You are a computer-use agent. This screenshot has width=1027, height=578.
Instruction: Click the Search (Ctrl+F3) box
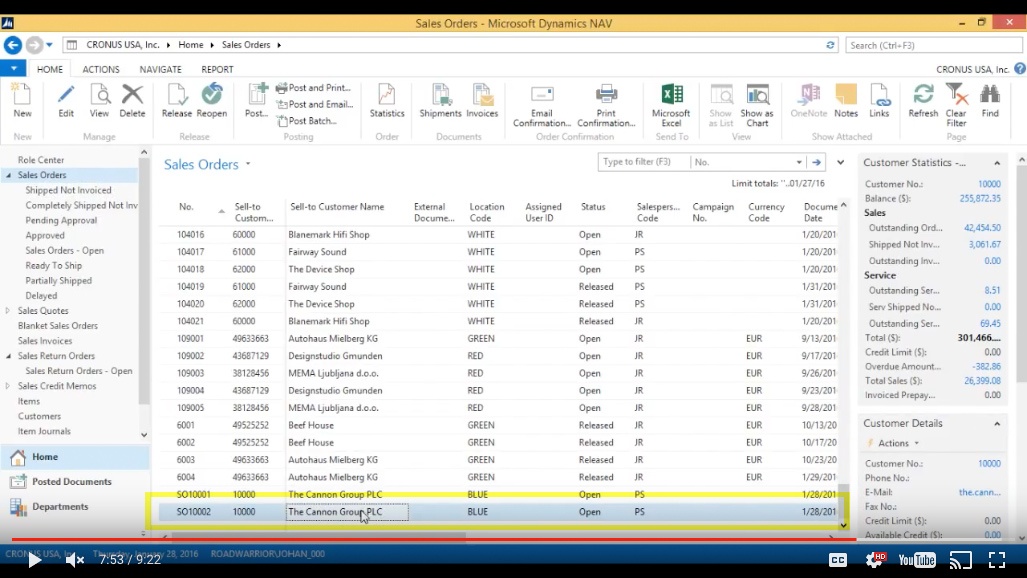click(x=933, y=45)
